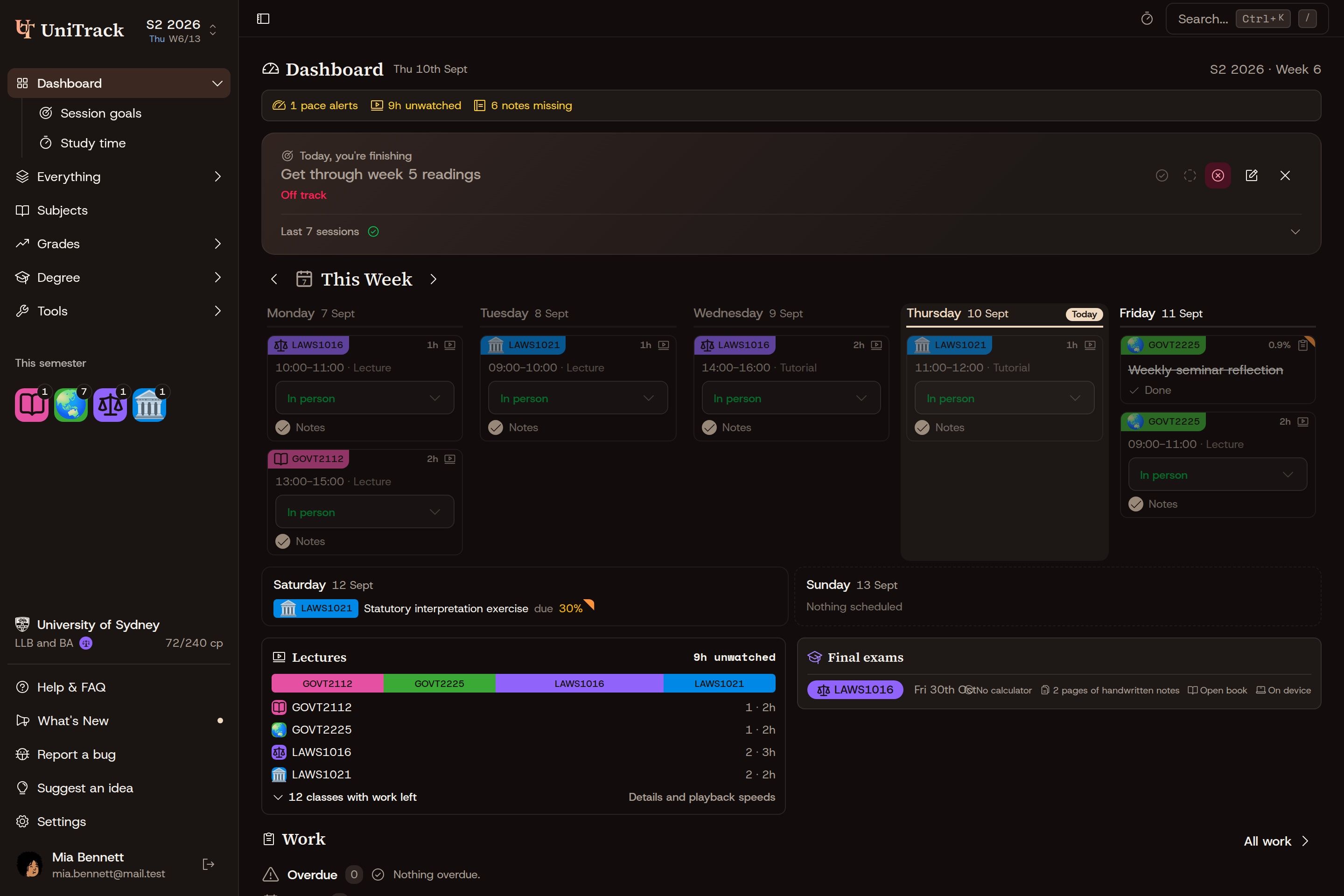
Task: Toggle Notes check for Thursday LAWS1021 tutorial
Action: [922, 427]
